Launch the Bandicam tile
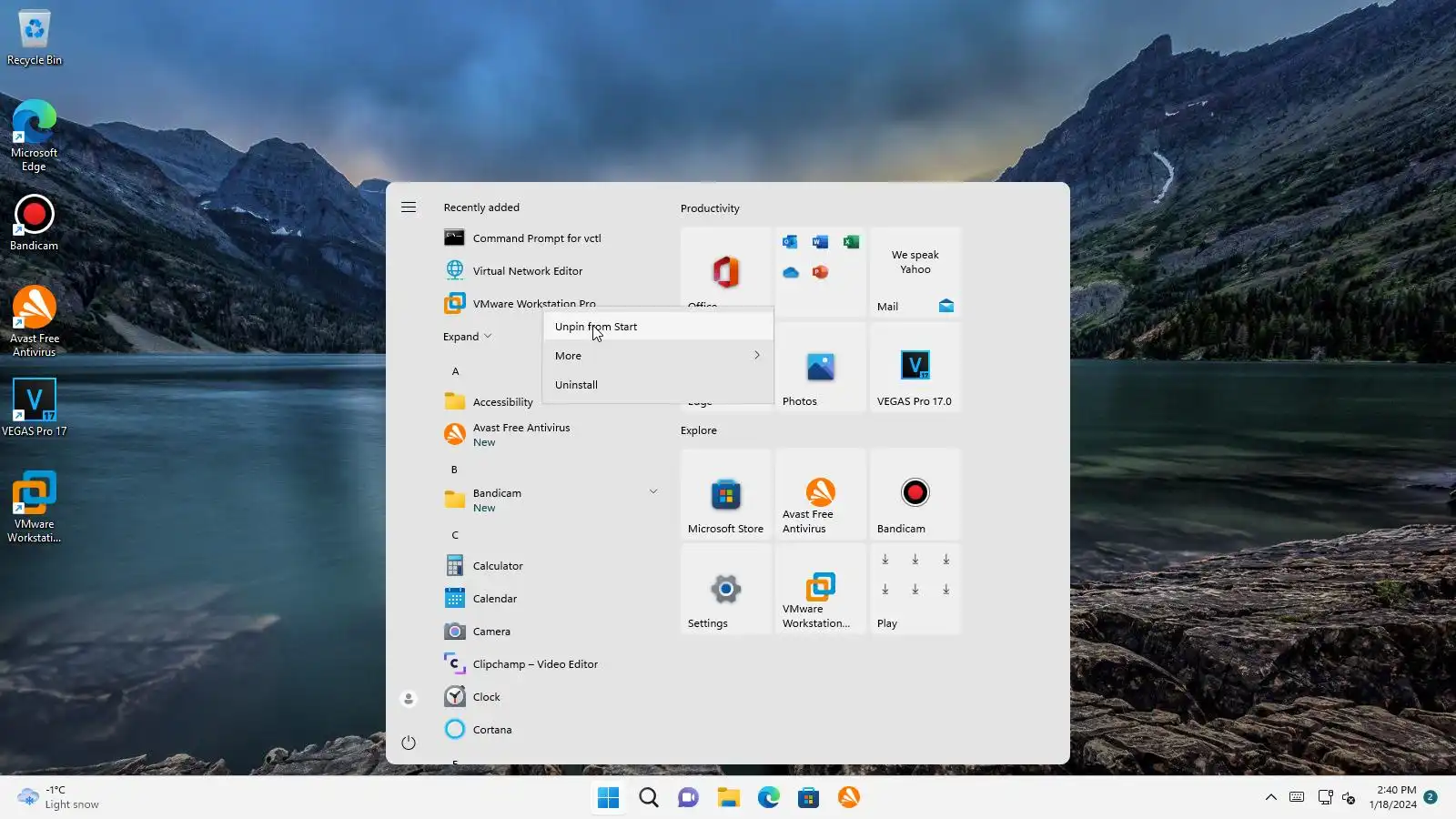The image size is (1456, 819). (x=915, y=494)
